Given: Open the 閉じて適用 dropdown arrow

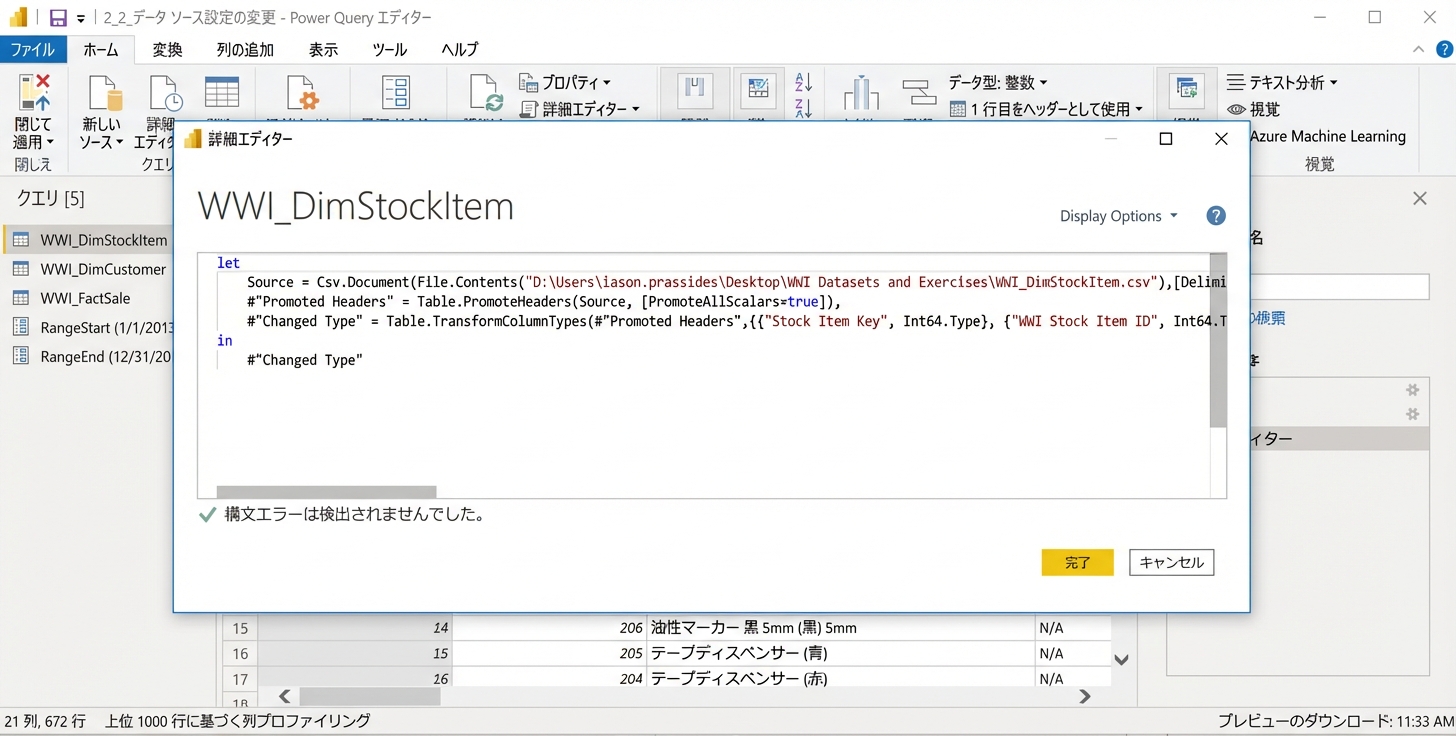Looking at the screenshot, I should tap(50, 143).
